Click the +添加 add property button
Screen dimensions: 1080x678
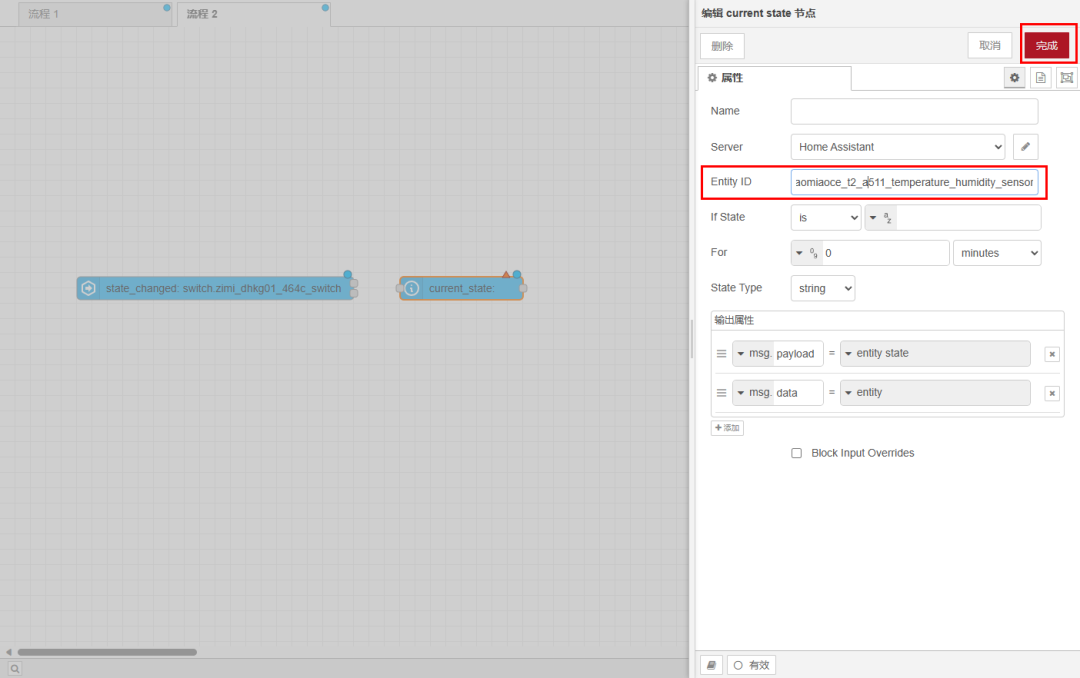pos(727,428)
